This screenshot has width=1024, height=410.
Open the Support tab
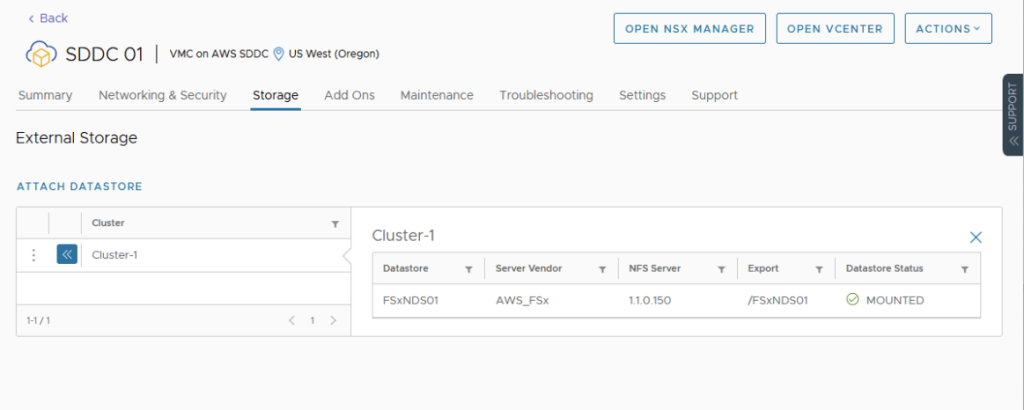click(714, 95)
